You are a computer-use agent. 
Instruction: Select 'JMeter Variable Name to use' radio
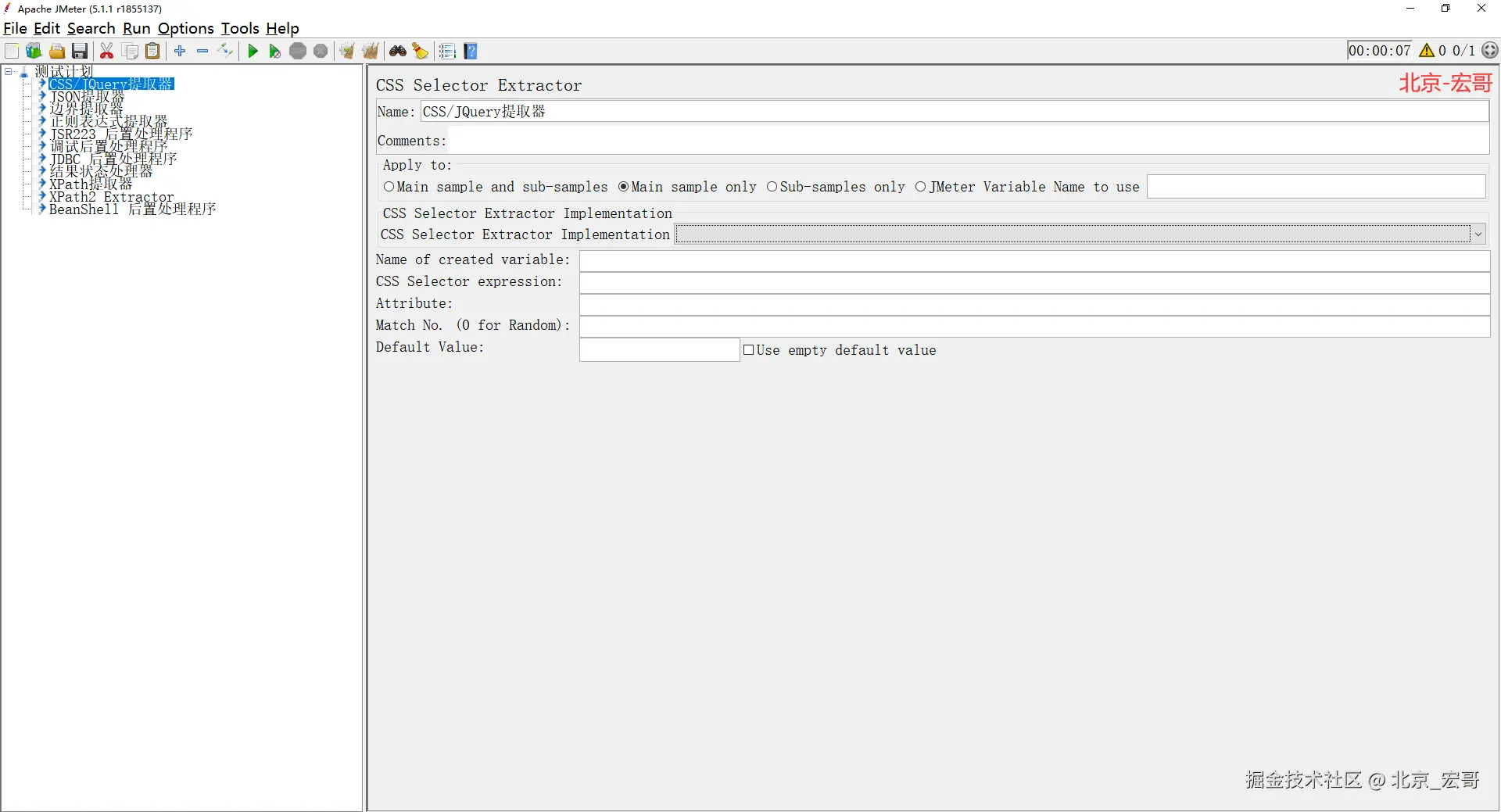pos(920,187)
